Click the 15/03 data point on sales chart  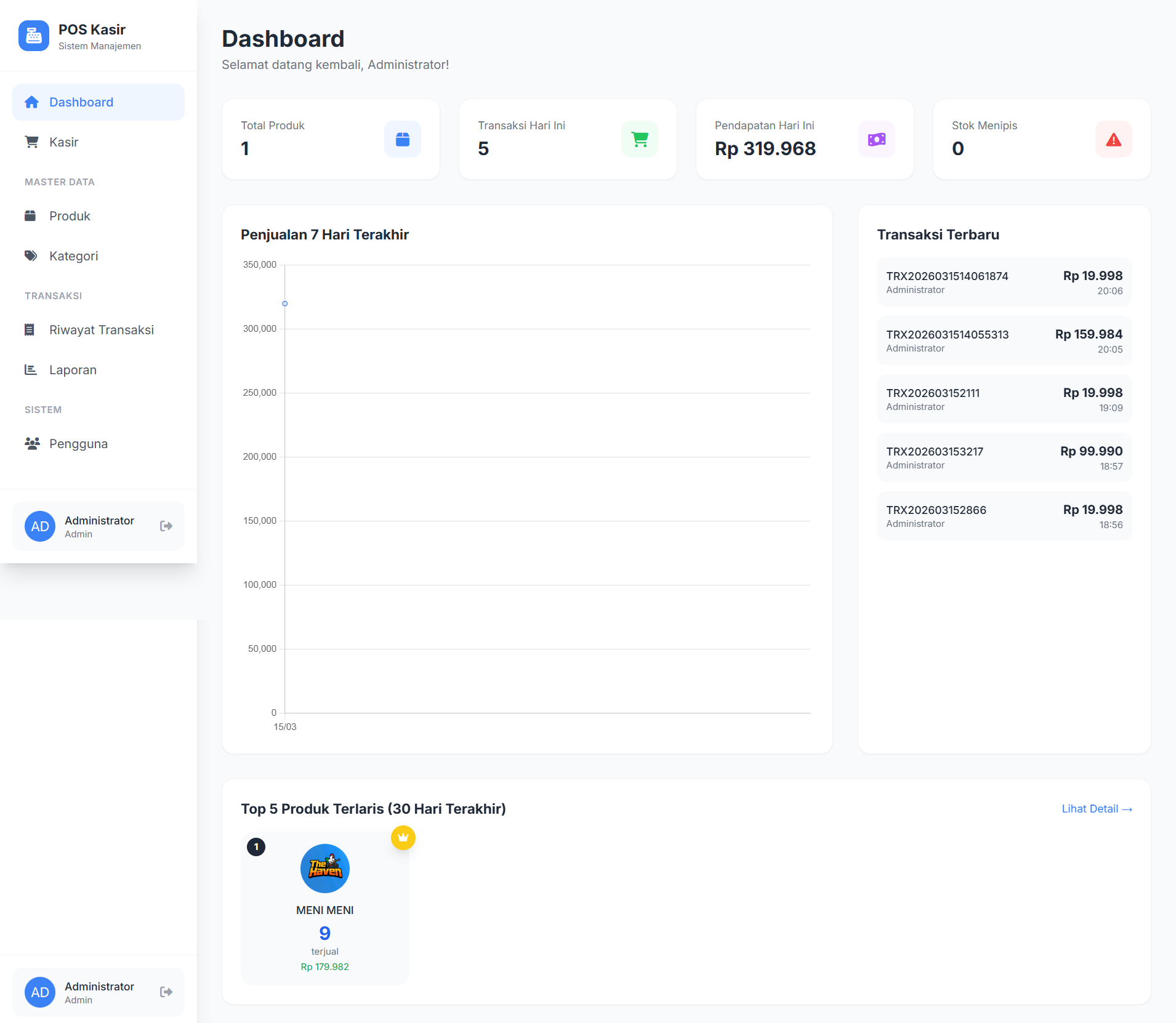[285, 303]
